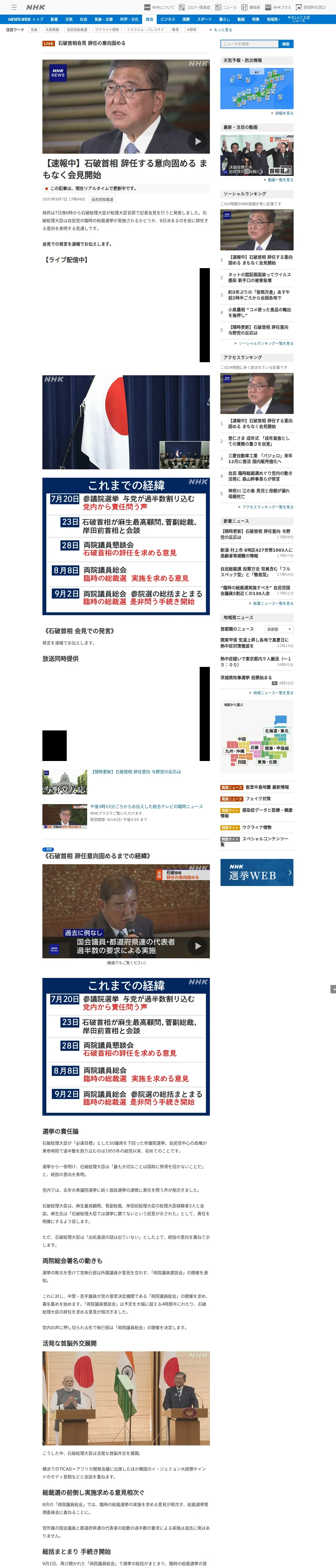Open ソーシャルランキング一覧を見る link
Viewport: 336px width, 1568px height.
tap(264, 343)
